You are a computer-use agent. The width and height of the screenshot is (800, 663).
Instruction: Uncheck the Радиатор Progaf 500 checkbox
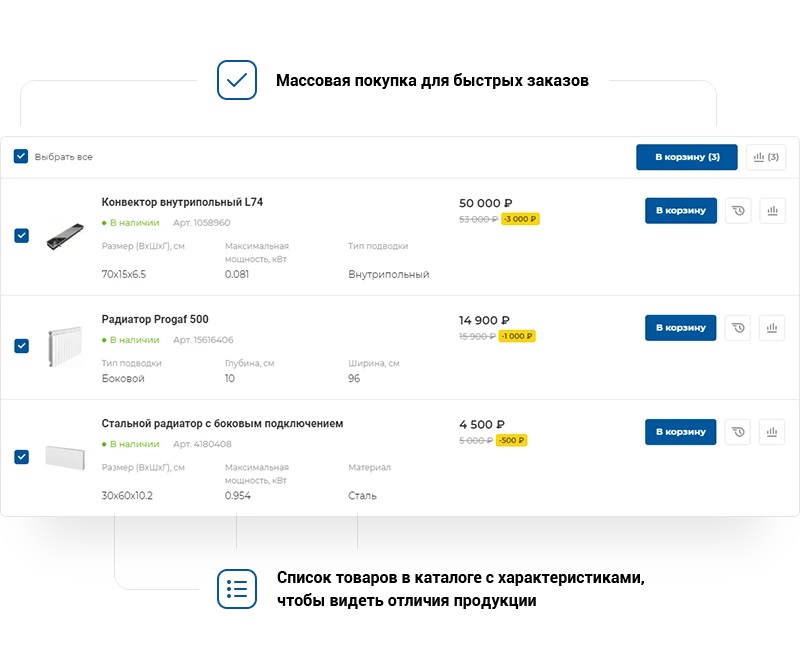click(21, 346)
